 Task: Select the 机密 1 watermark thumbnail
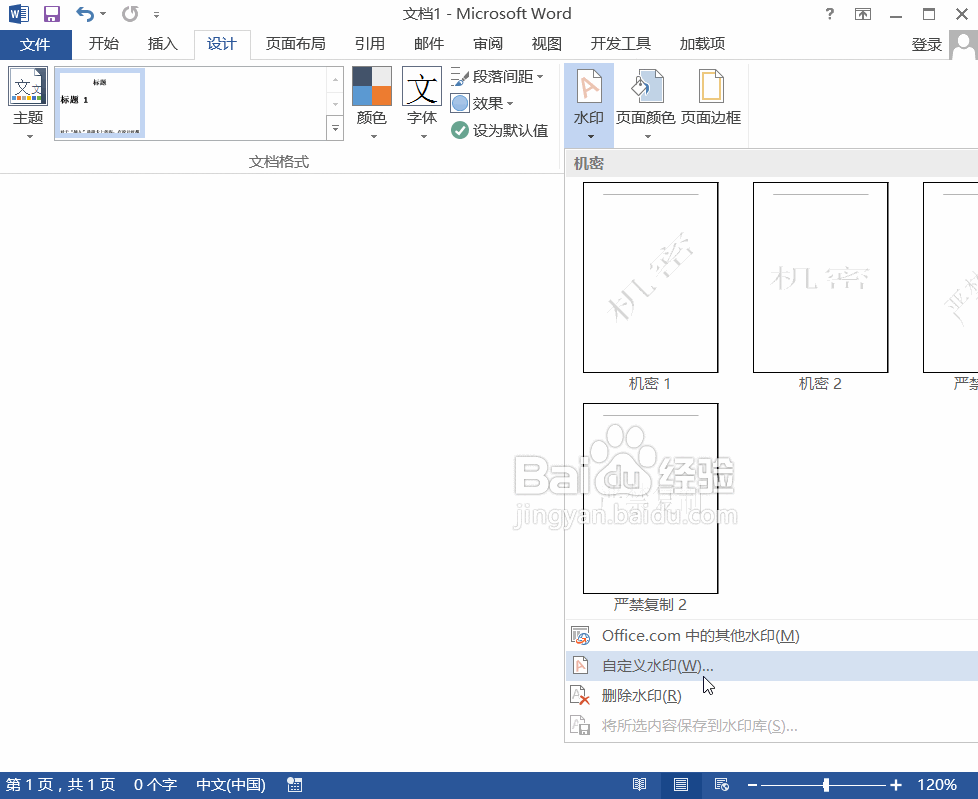(650, 277)
